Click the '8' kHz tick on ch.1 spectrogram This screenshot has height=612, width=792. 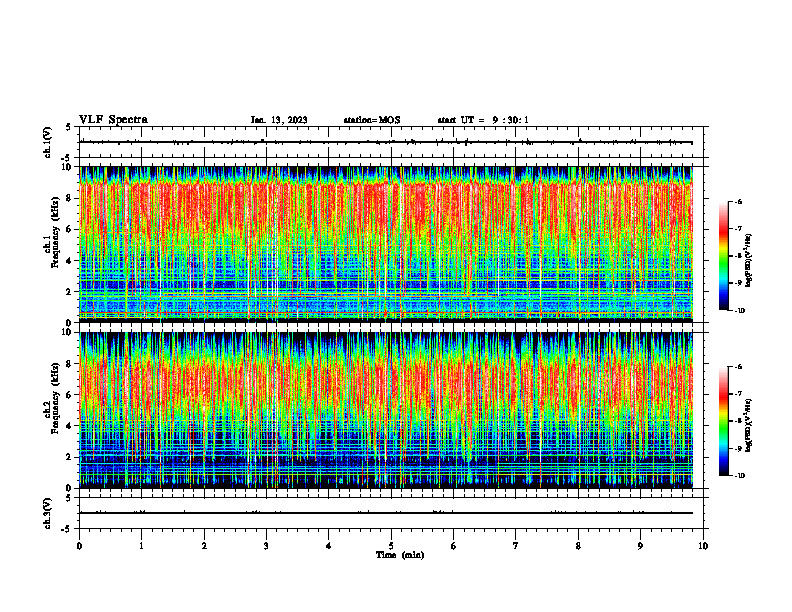pos(70,198)
